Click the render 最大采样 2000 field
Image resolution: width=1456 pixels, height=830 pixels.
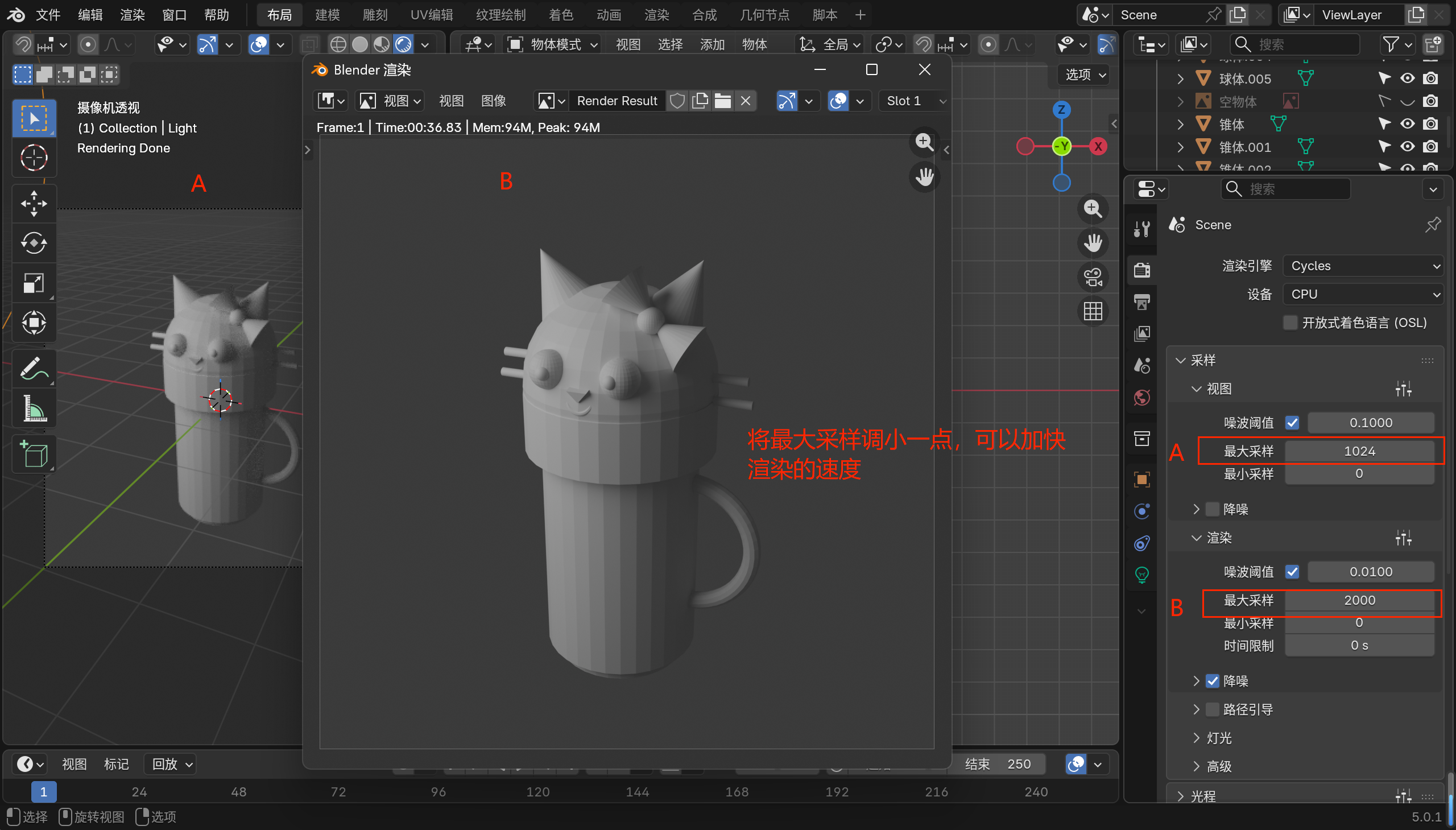pos(1359,600)
